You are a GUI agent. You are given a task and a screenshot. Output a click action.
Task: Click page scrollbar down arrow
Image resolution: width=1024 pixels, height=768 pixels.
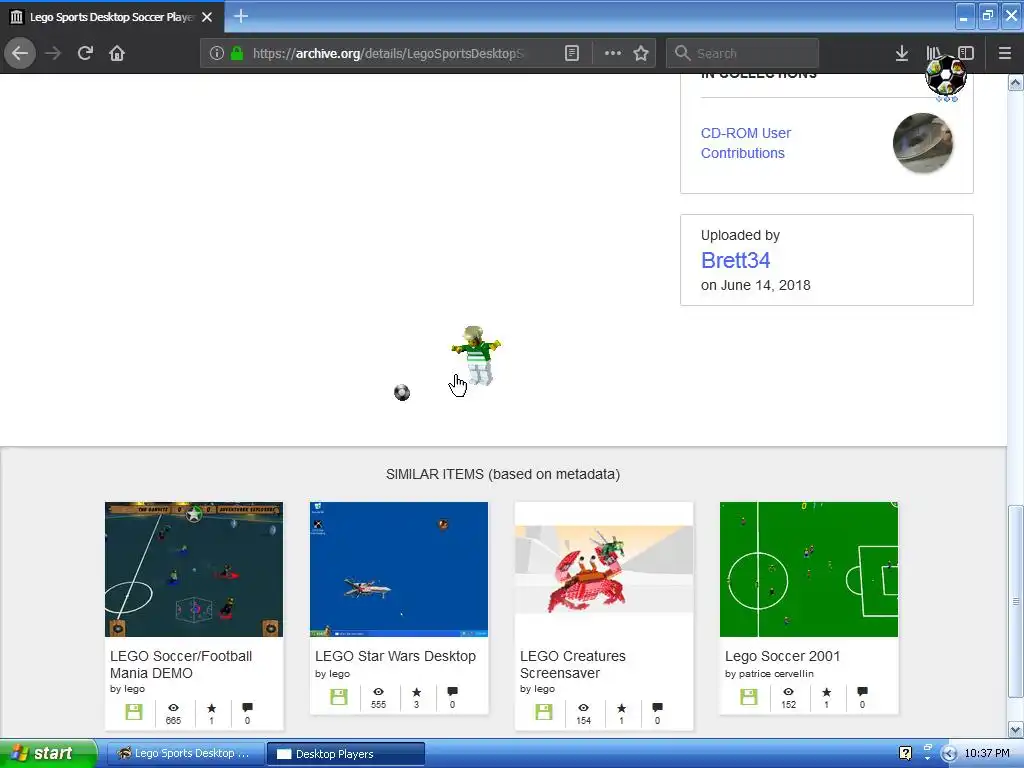pos(1016,729)
